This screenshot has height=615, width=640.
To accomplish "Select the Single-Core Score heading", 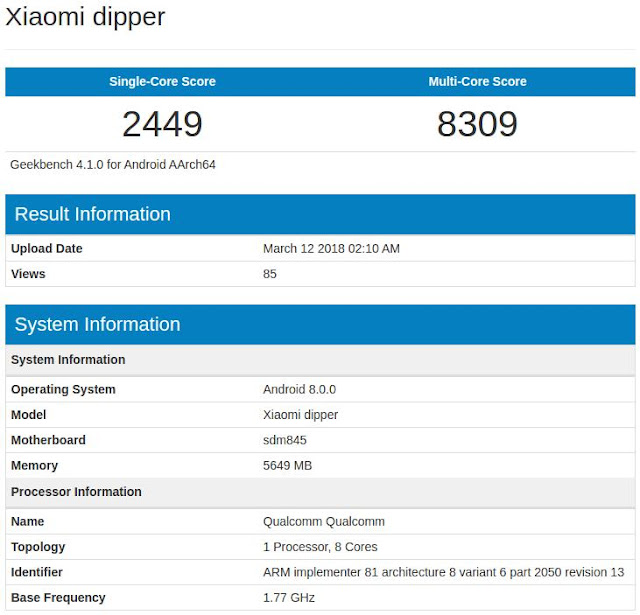I will (162, 81).
